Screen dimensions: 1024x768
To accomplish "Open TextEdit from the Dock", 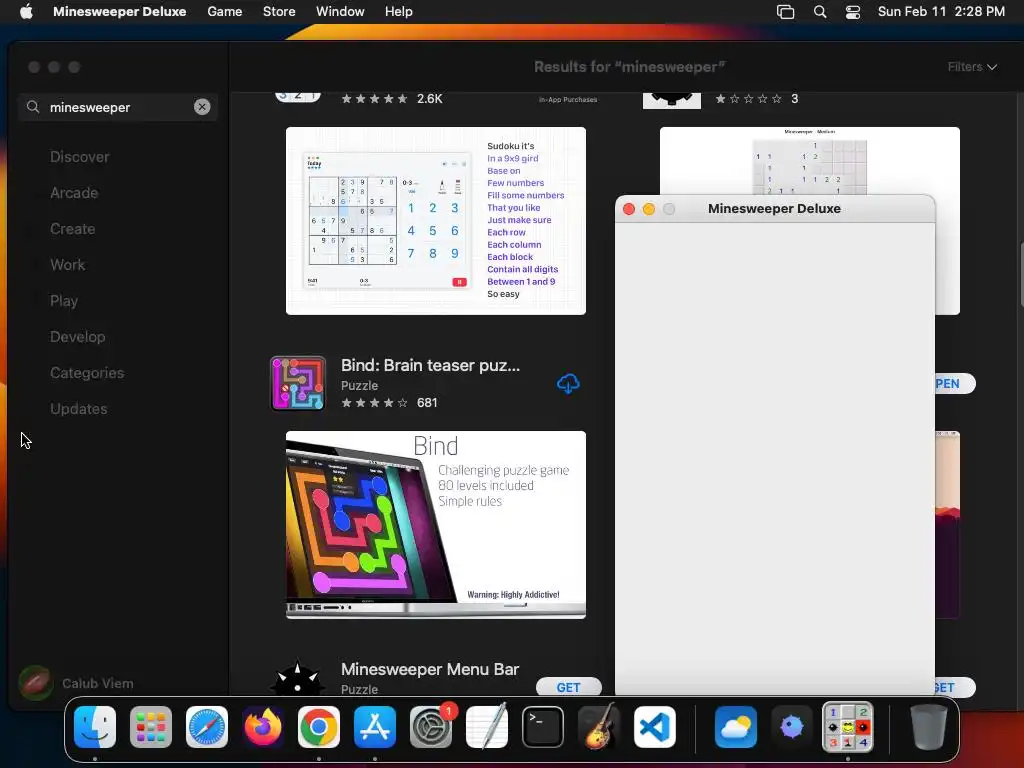I will pos(487,727).
